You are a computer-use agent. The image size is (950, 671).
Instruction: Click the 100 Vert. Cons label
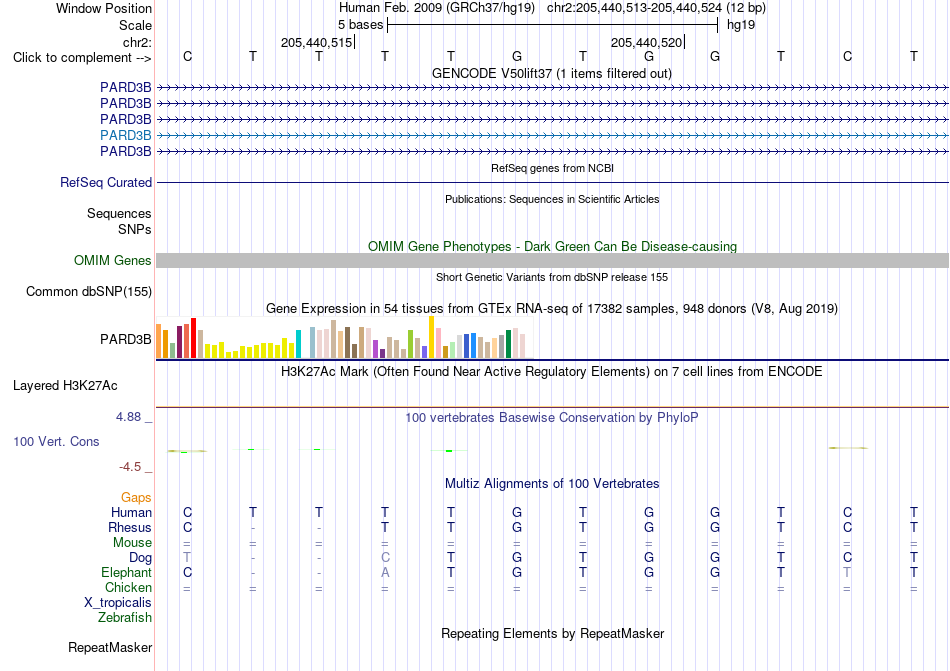(56, 441)
